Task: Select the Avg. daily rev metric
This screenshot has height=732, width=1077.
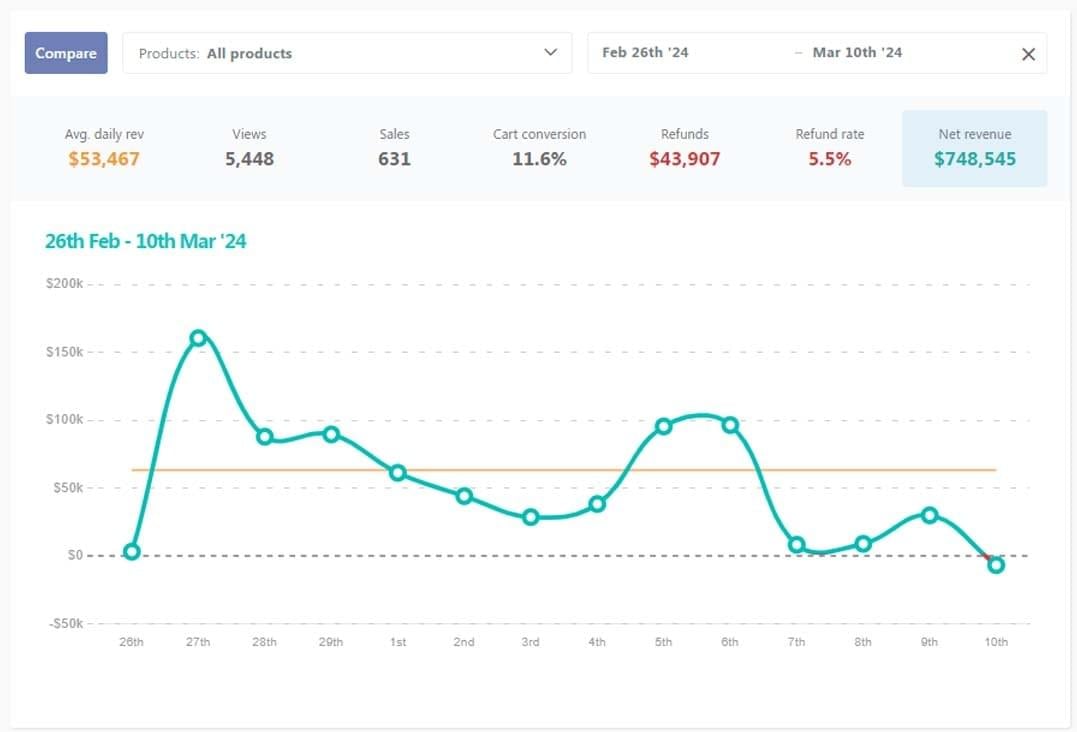Action: click(x=104, y=148)
